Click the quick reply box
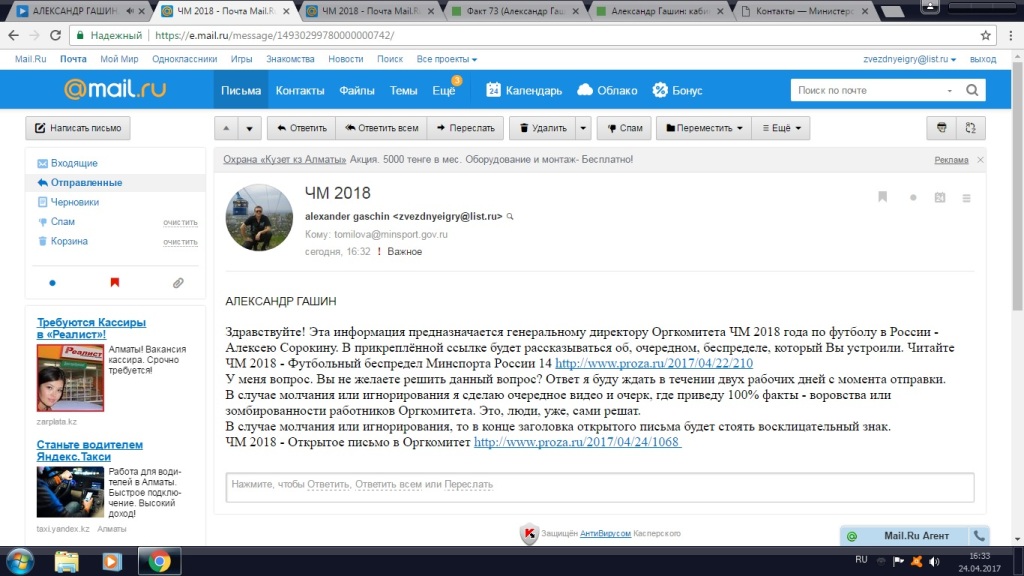Viewport: 1024px width, 576px height. coord(600,487)
